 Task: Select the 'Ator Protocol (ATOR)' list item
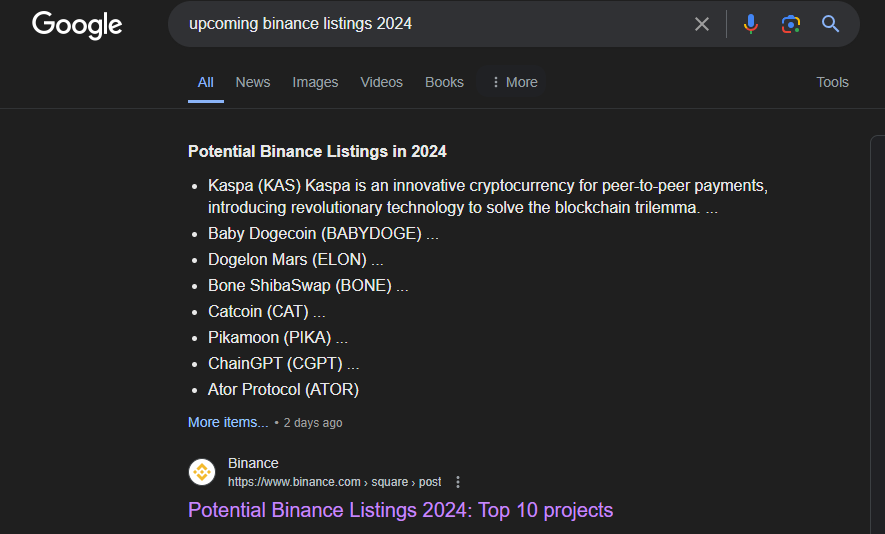click(283, 389)
